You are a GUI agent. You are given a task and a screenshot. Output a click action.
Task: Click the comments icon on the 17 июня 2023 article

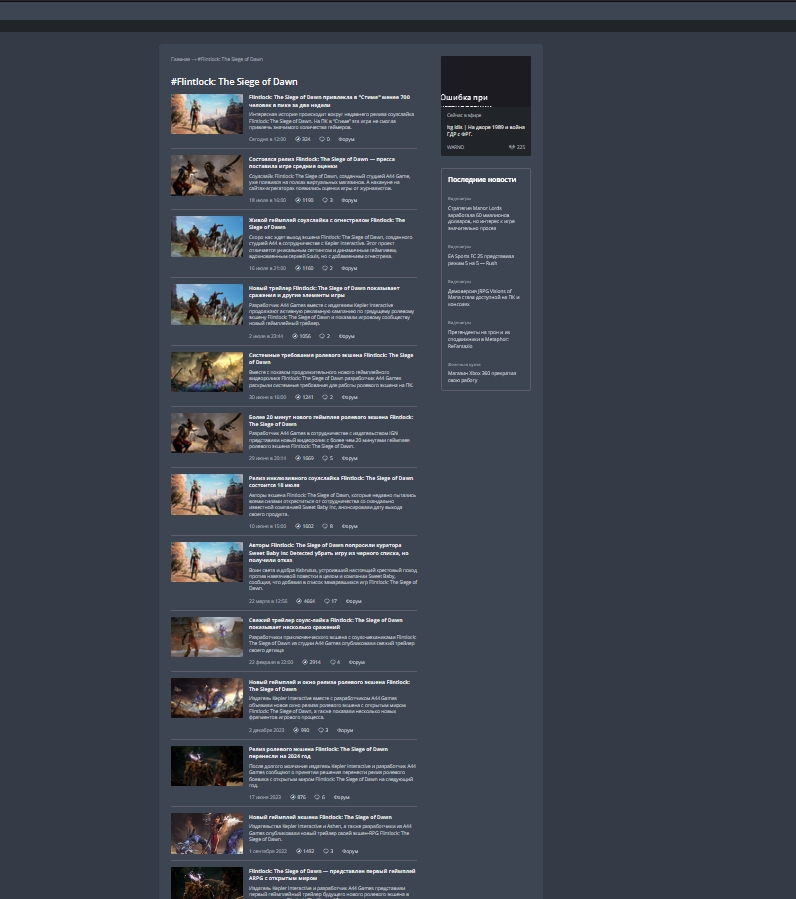click(317, 797)
